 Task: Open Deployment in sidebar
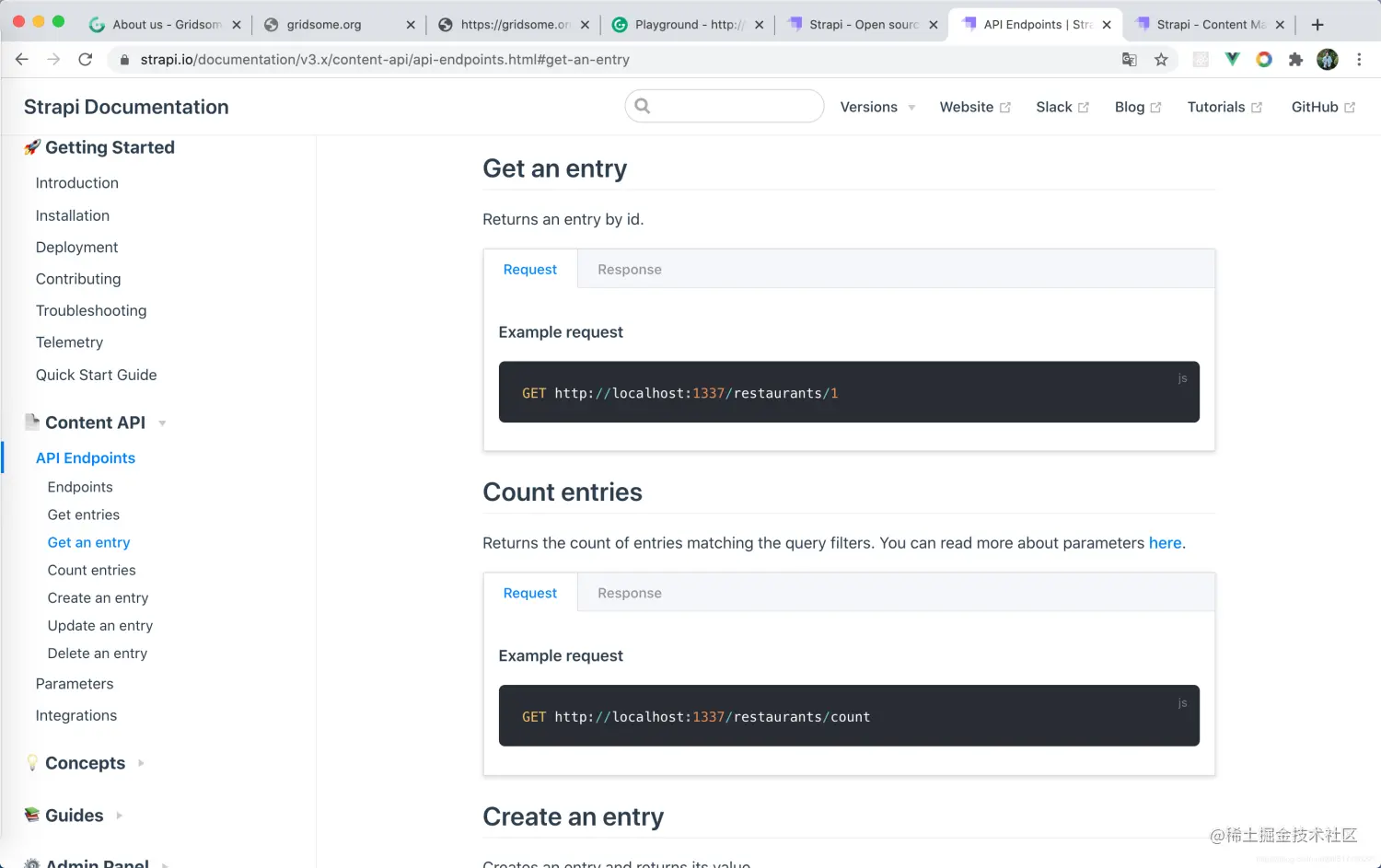[77, 248]
